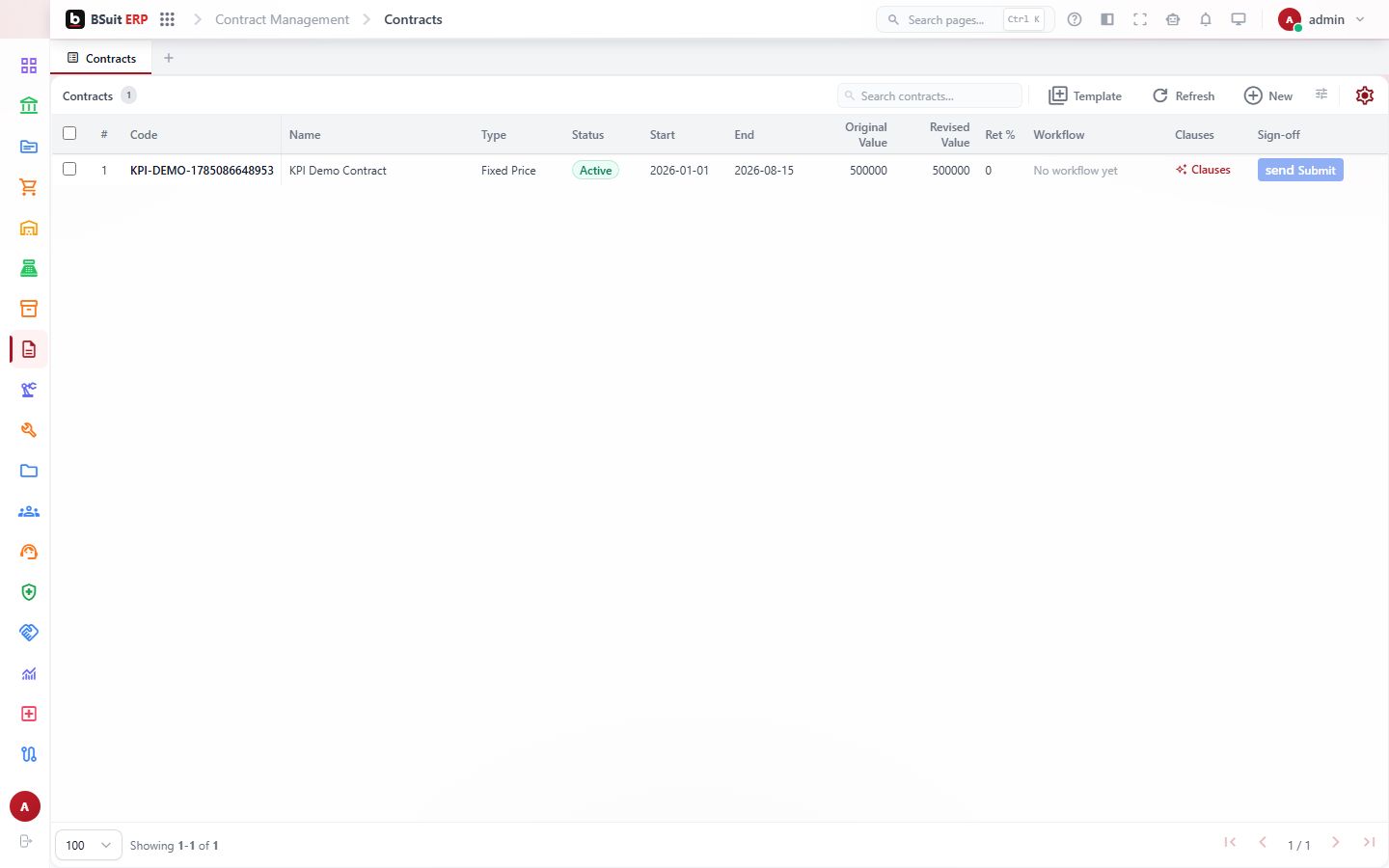Viewport: 1389px width, 868px height.
Task: Click the red avatar A in sidebar
Action: (25, 806)
